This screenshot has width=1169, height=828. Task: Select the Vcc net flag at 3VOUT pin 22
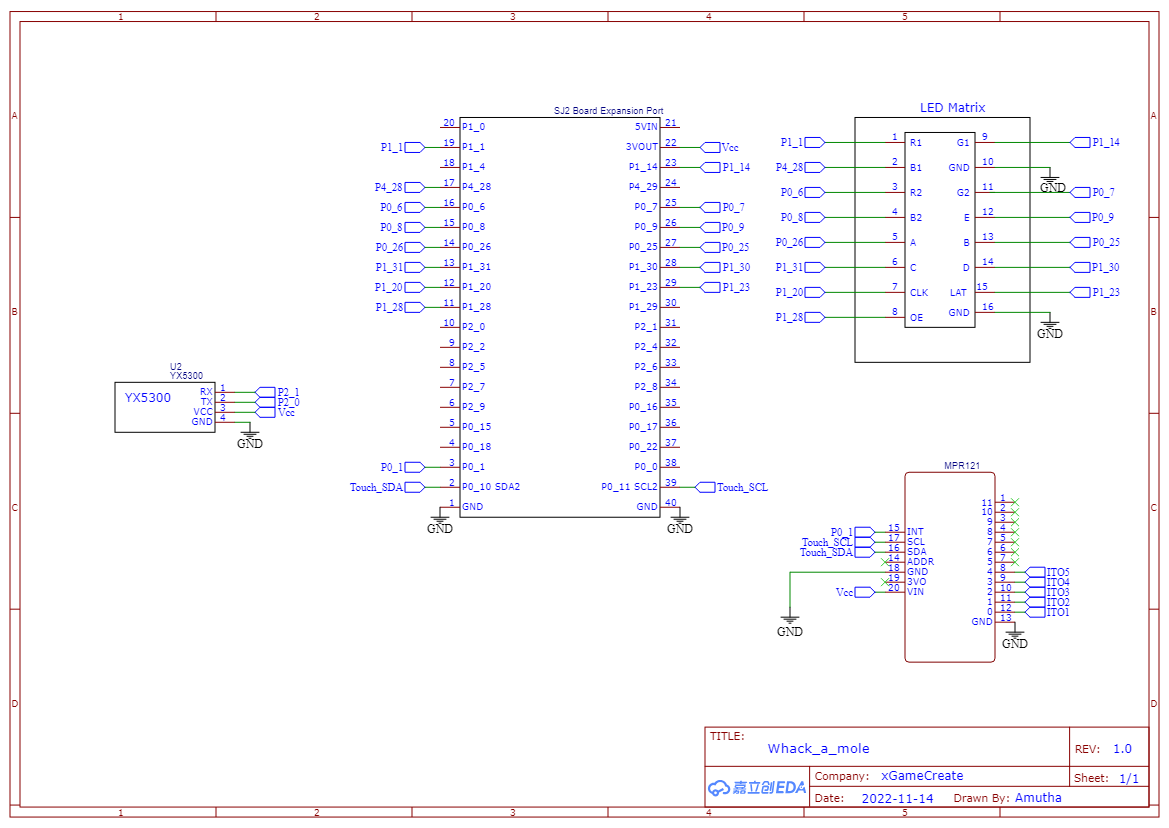721,148
